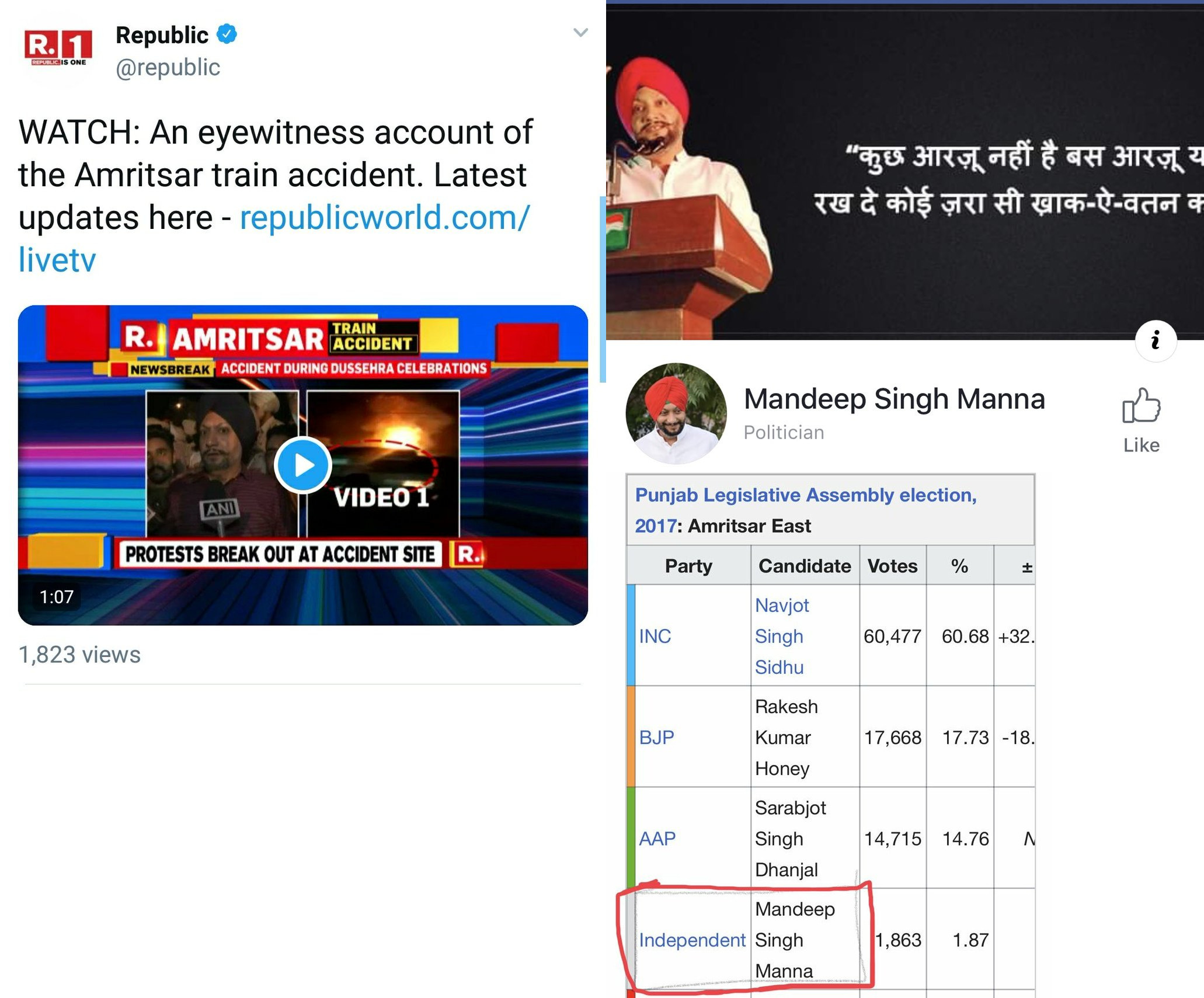Click the 1,823 views count

[x=79, y=655]
